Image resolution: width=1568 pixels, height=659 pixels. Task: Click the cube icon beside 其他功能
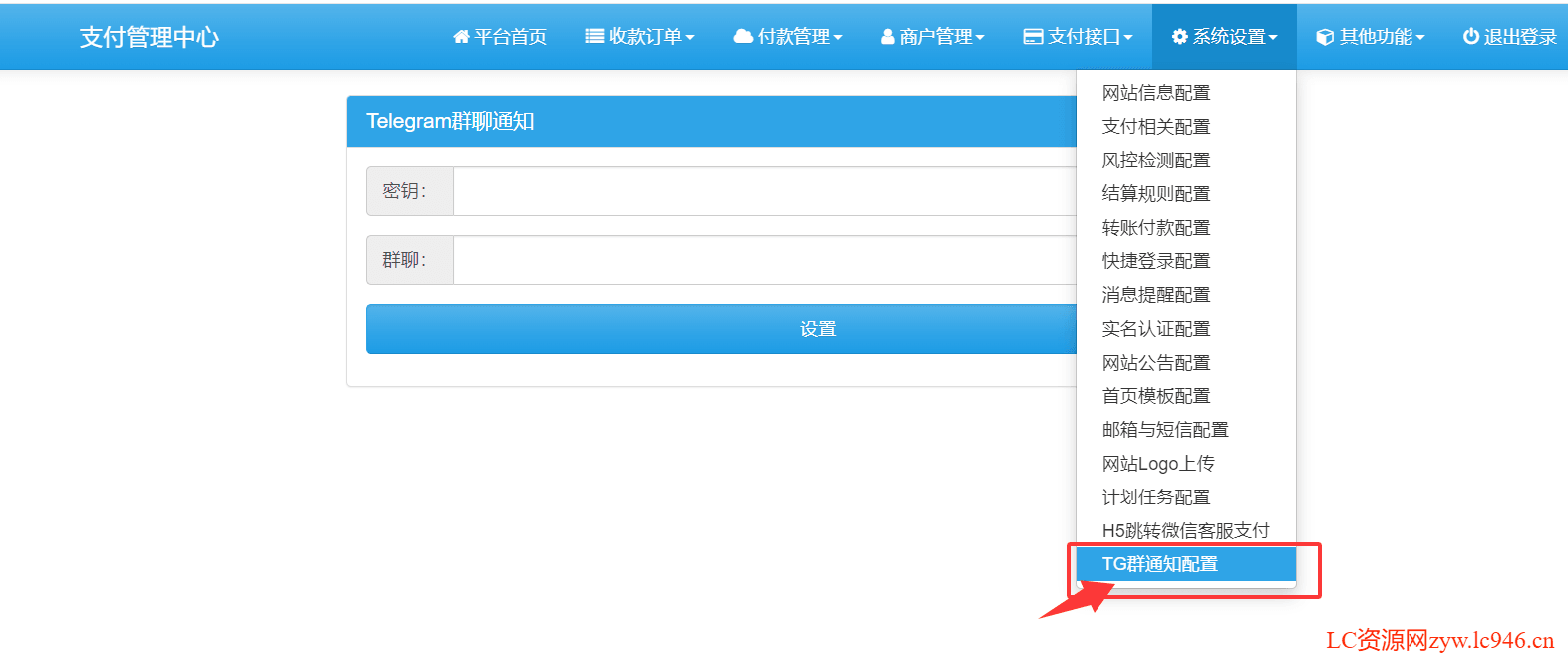click(1325, 37)
